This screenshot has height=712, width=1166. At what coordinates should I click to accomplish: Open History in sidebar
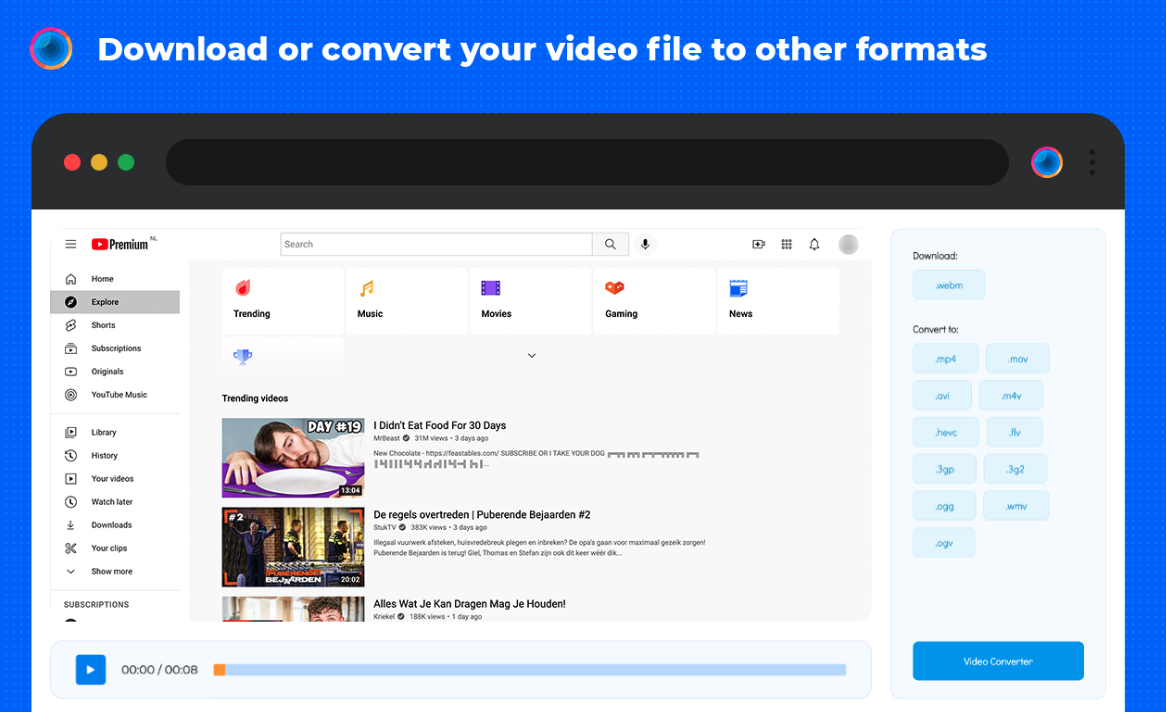click(x=115, y=455)
